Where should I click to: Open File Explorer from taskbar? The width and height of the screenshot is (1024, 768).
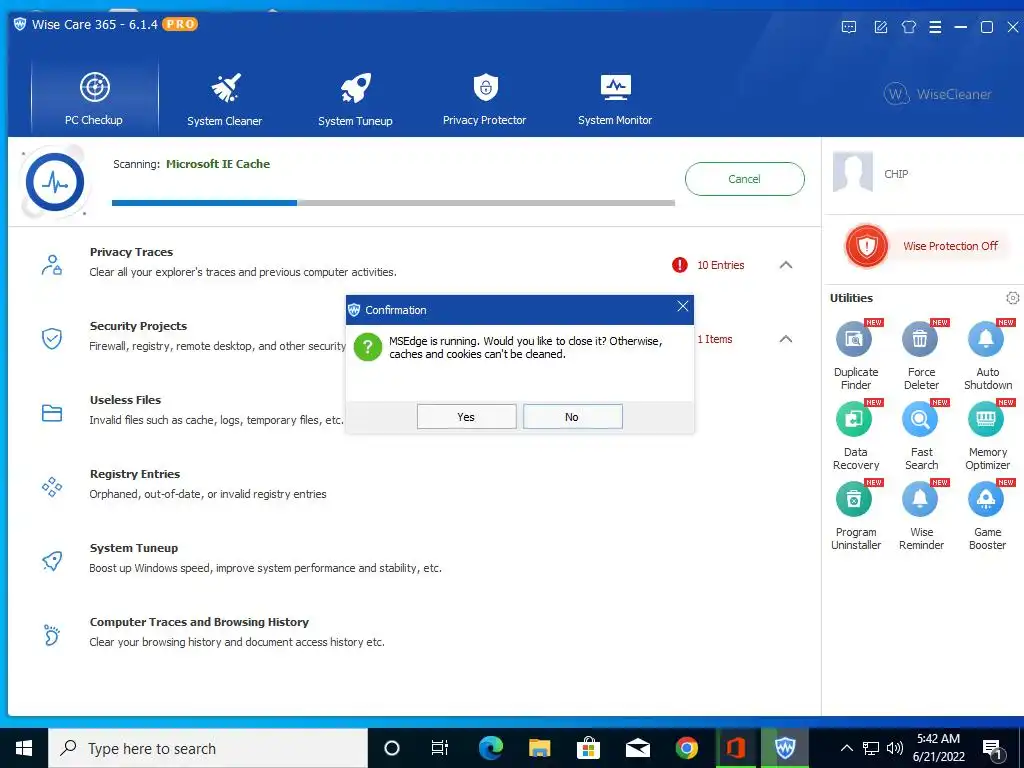[x=539, y=748]
